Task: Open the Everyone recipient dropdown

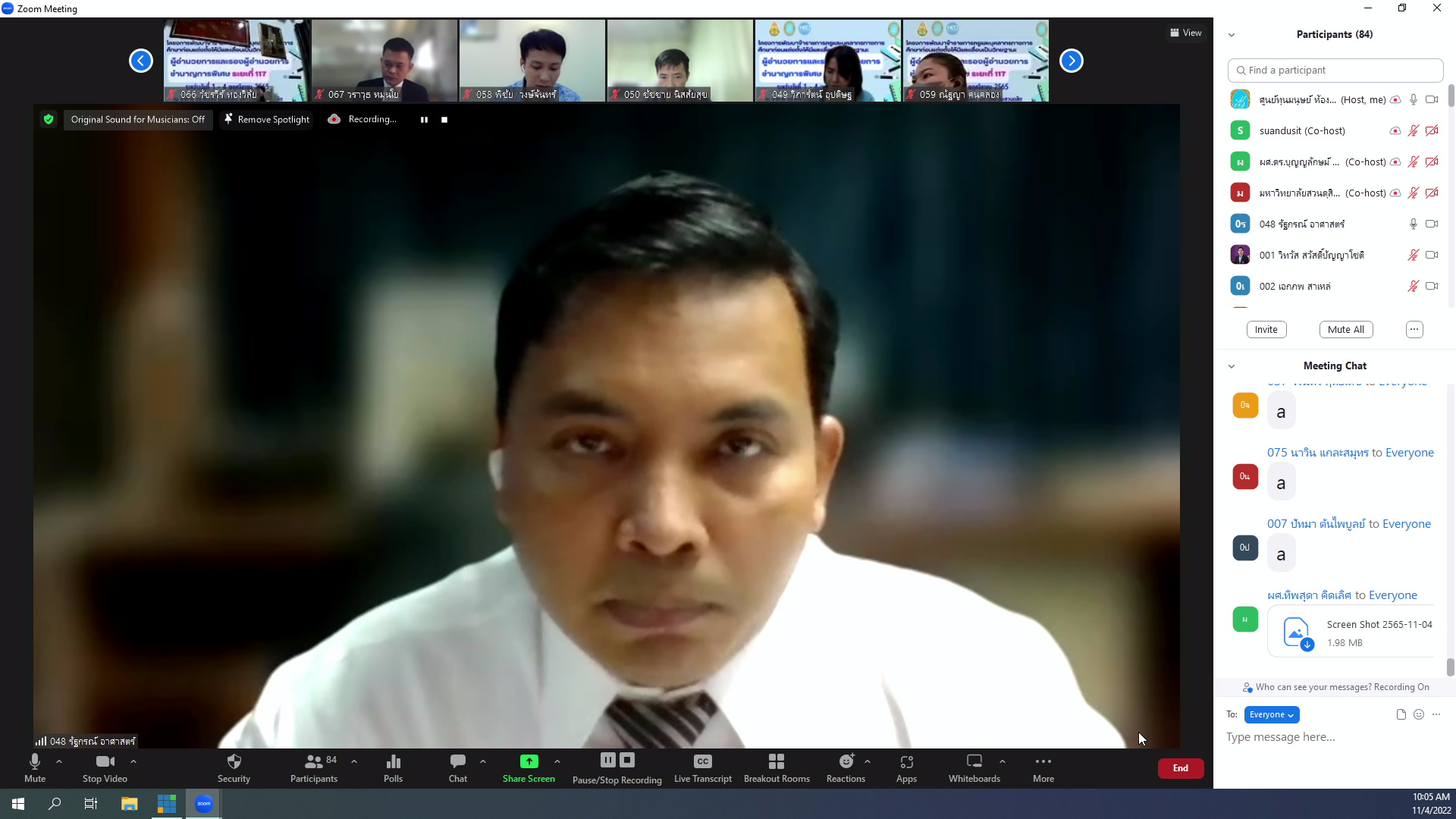Action: pos(1271,714)
